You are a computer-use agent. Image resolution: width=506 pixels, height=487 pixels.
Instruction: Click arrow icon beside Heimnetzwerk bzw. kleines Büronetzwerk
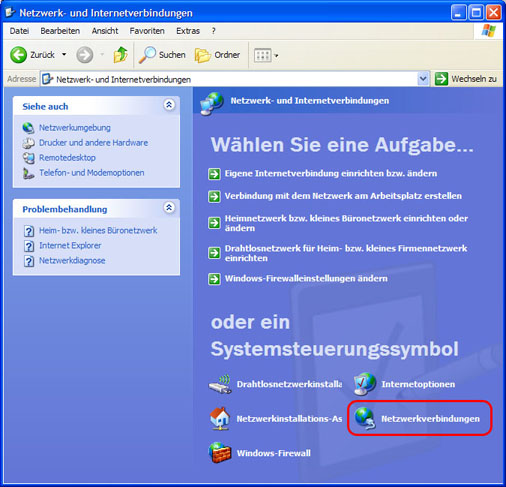click(214, 223)
